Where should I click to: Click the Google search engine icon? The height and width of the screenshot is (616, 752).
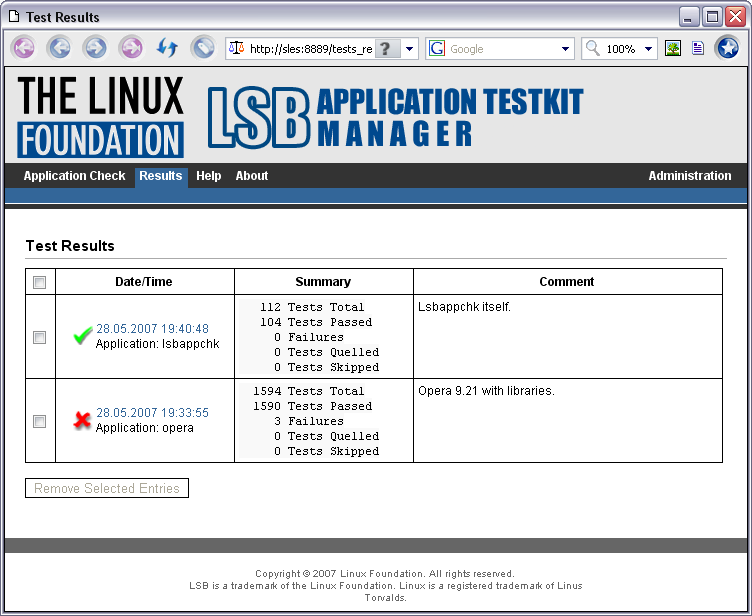436,48
